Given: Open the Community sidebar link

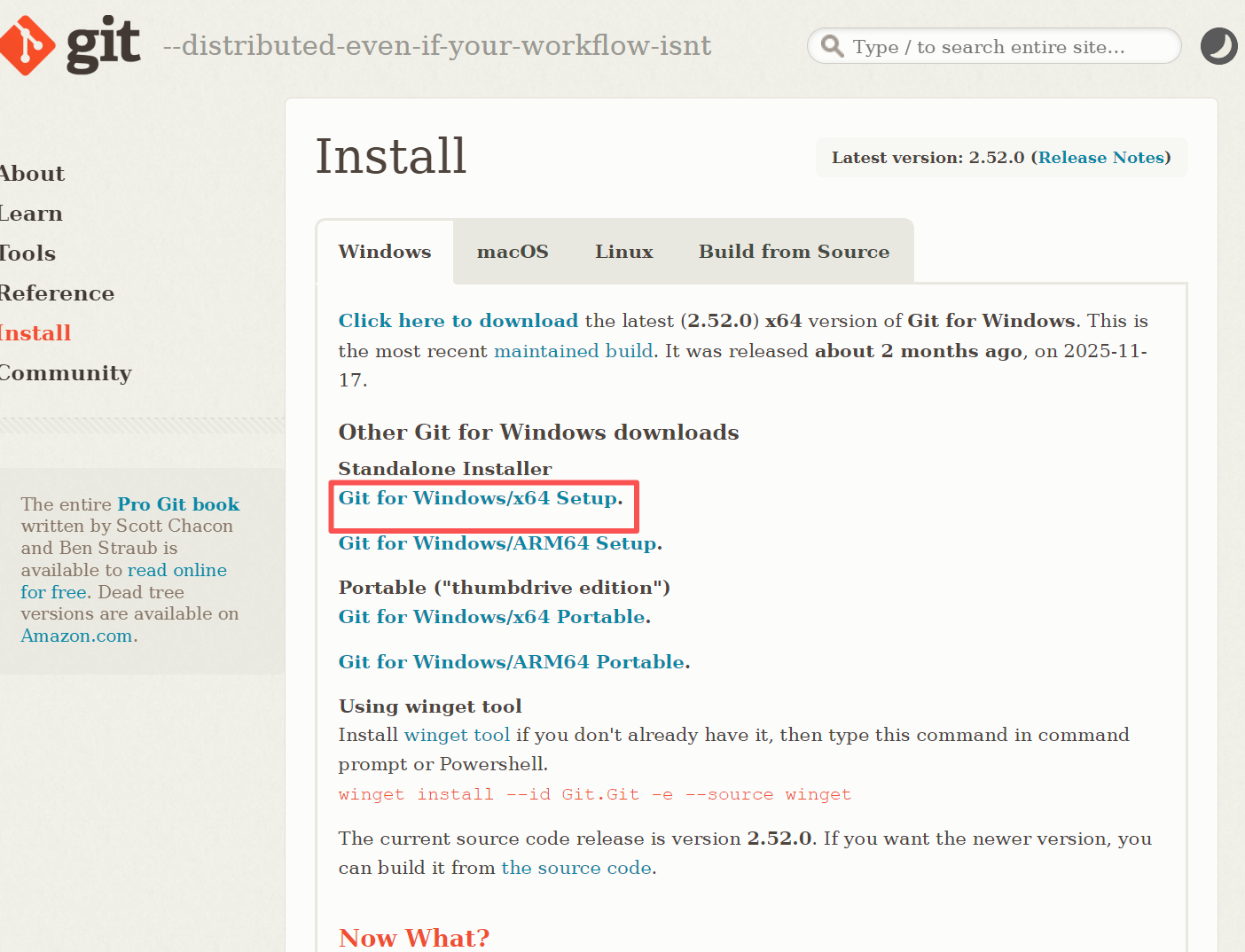Looking at the screenshot, I should 66,373.
